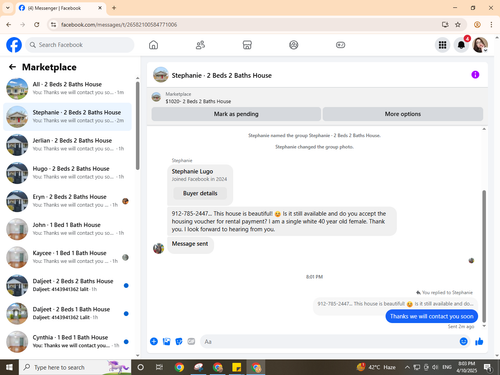Screen dimensions: 500x375
Task: Open Chrome three-dot menu
Action: coord(491,24)
